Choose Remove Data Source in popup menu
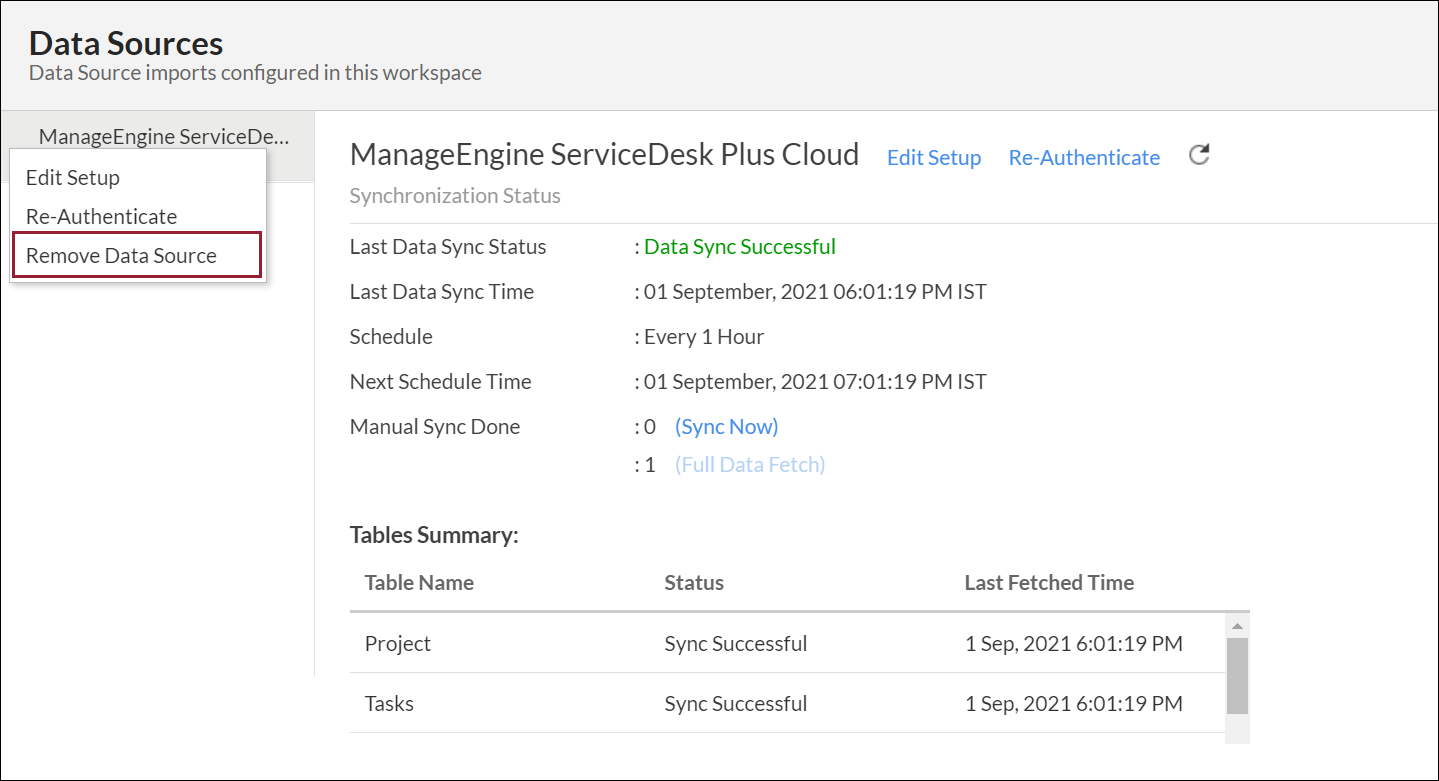Viewport: 1439px width, 781px height. pyautogui.click(x=121, y=256)
